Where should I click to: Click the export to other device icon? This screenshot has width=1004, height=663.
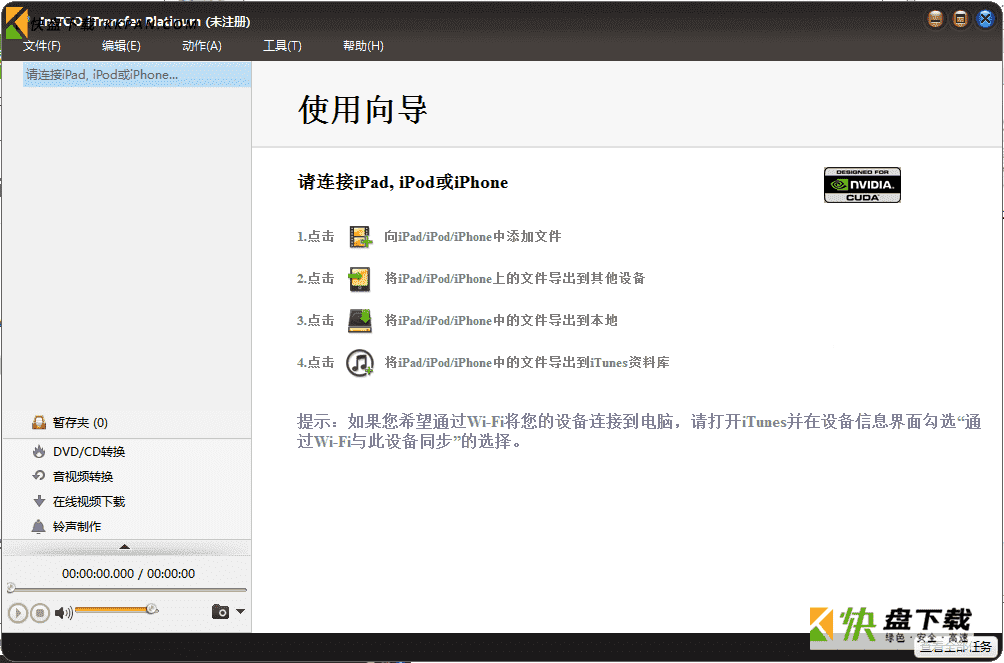[359, 279]
